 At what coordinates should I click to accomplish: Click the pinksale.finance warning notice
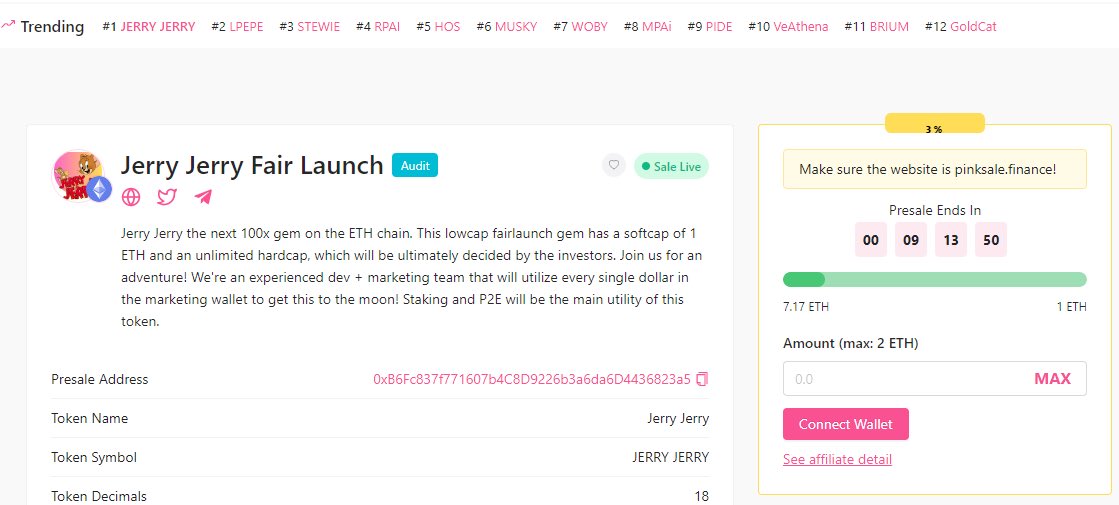(934, 169)
